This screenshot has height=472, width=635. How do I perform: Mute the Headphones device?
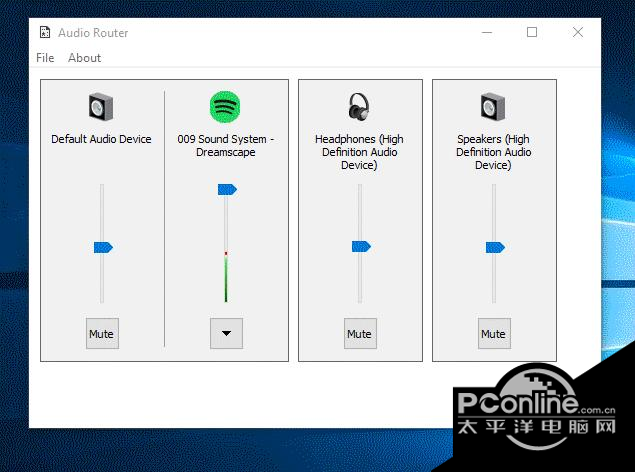tap(360, 334)
